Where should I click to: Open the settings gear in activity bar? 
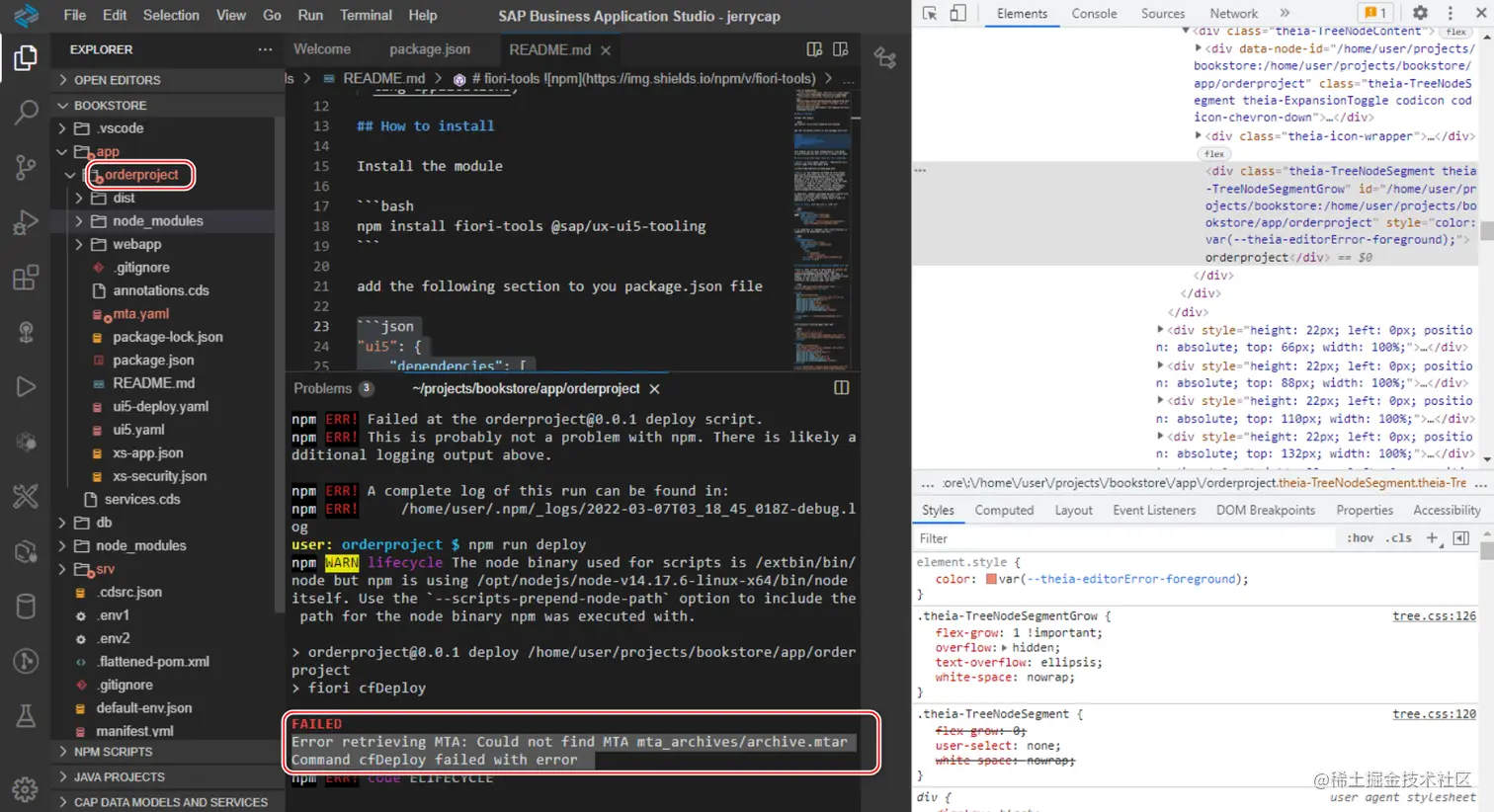[26, 789]
